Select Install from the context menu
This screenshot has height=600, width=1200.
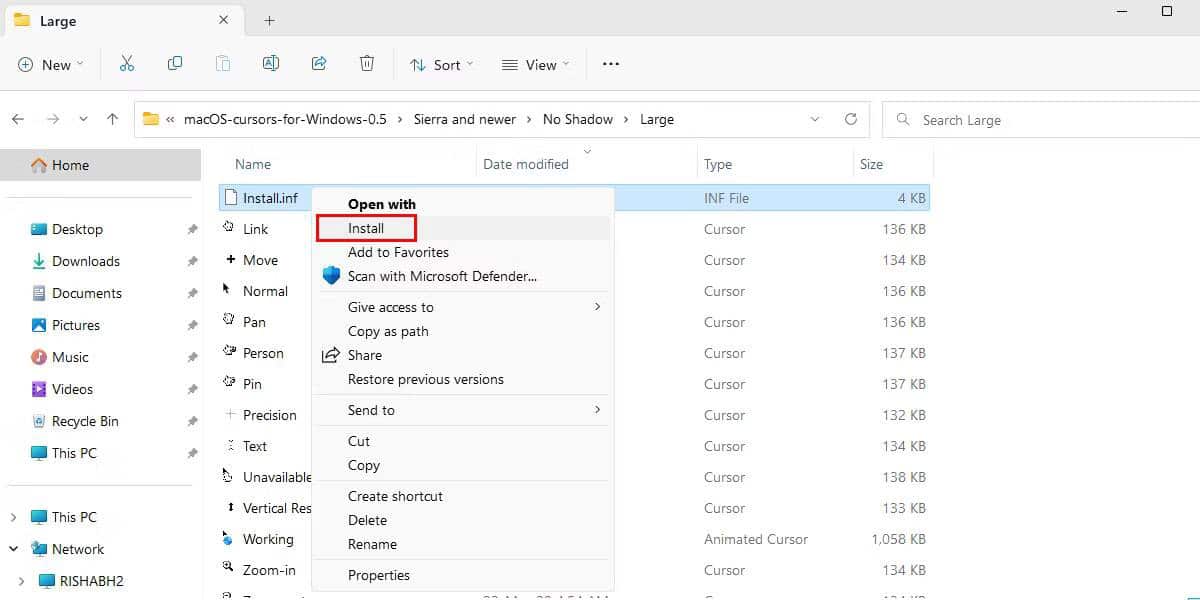[x=366, y=227]
